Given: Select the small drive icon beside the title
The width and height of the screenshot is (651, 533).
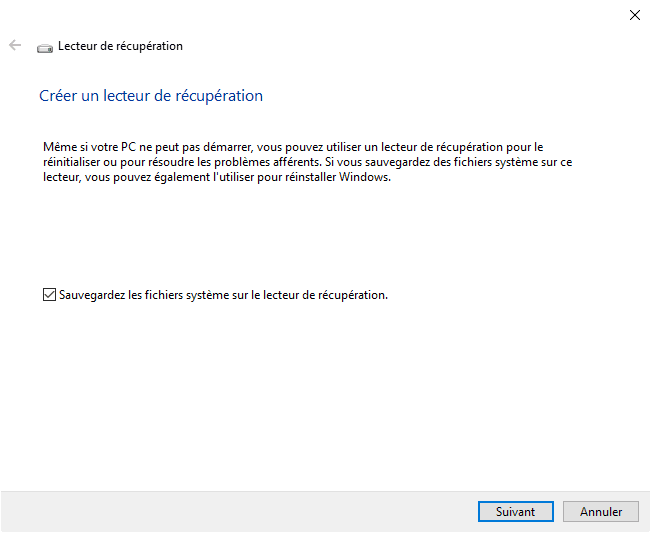Looking at the screenshot, I should click(45, 47).
